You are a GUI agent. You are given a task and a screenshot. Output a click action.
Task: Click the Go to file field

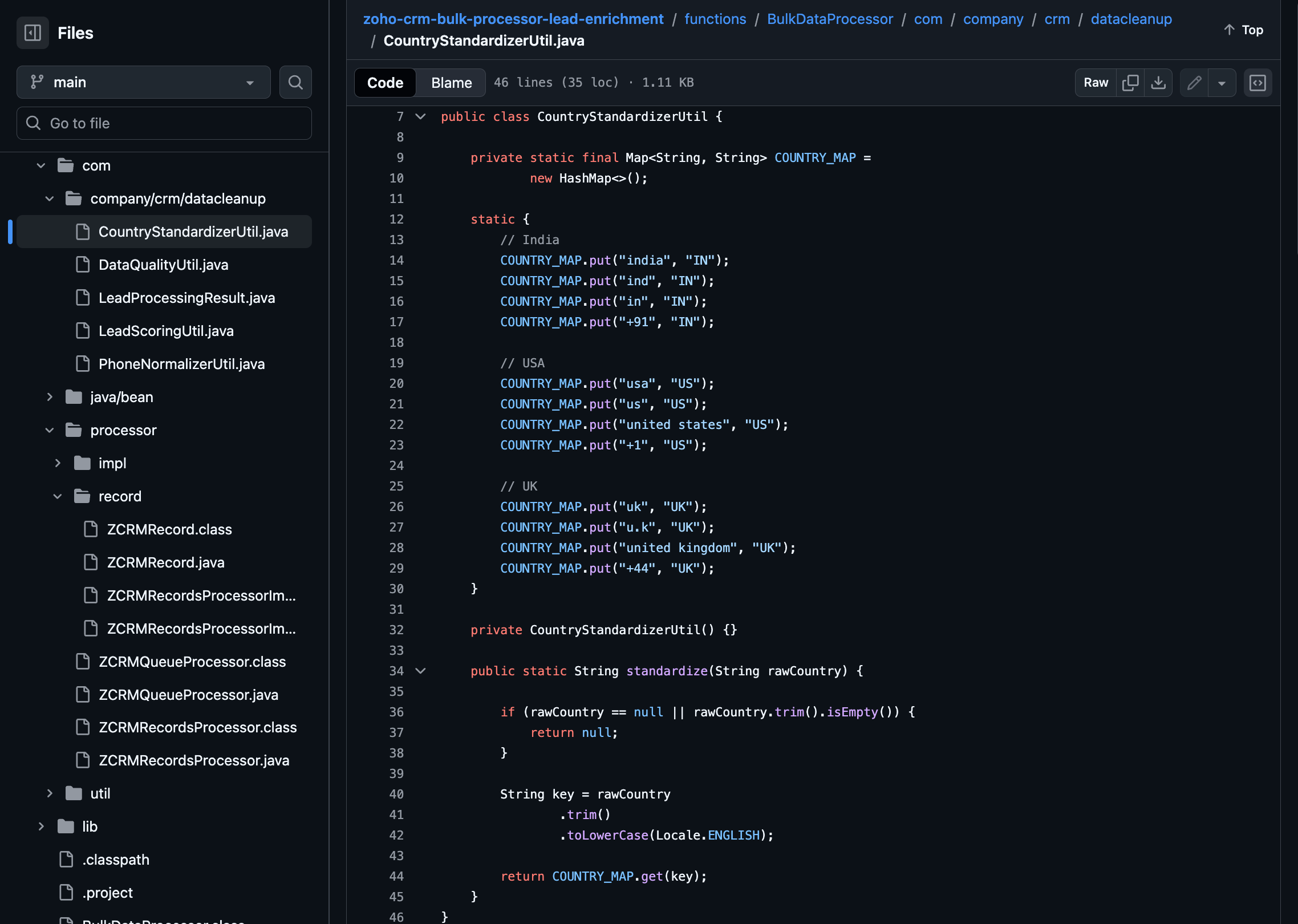point(164,123)
